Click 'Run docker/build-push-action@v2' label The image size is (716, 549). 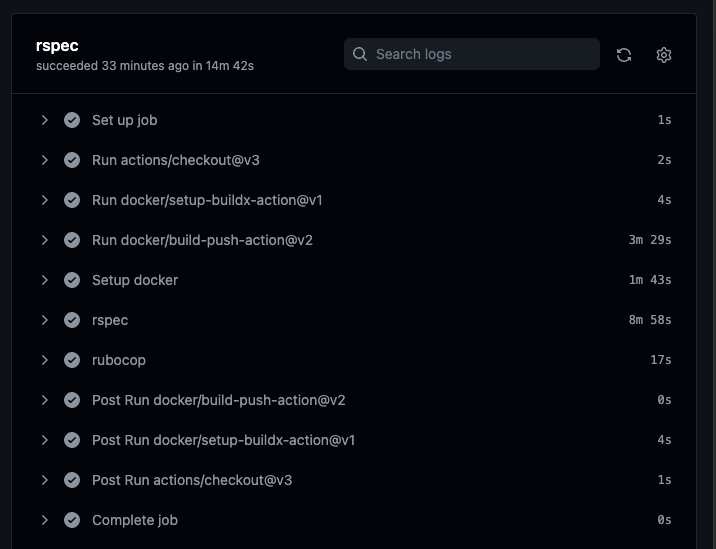tap(202, 240)
